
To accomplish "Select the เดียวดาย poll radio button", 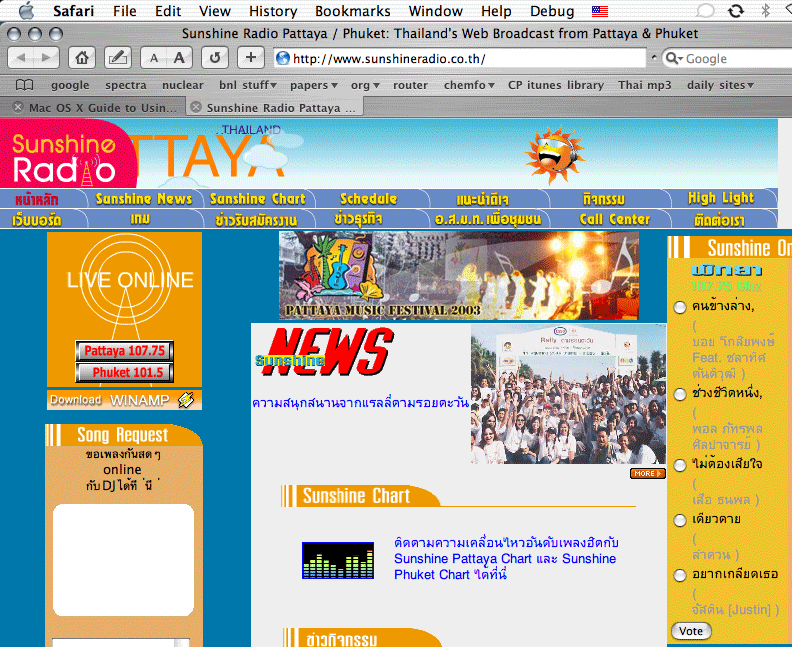I will [680, 520].
